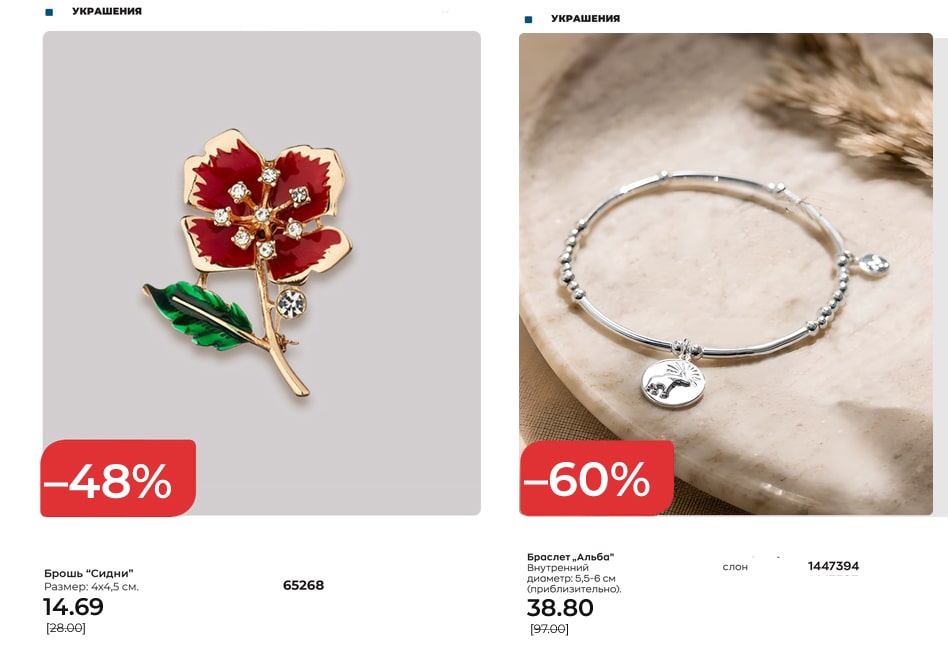Viewport: 948px width, 656px height.
Task: Click the Размер: 4x4,5 см description
Action: (x=91, y=586)
